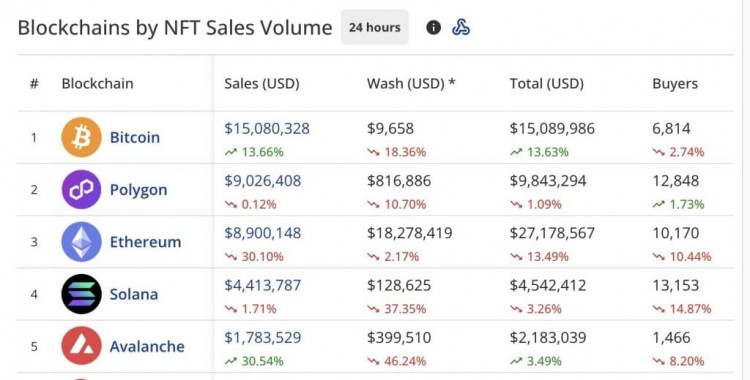
Task: Open the info icon next to 24 hours
Action: (433, 28)
